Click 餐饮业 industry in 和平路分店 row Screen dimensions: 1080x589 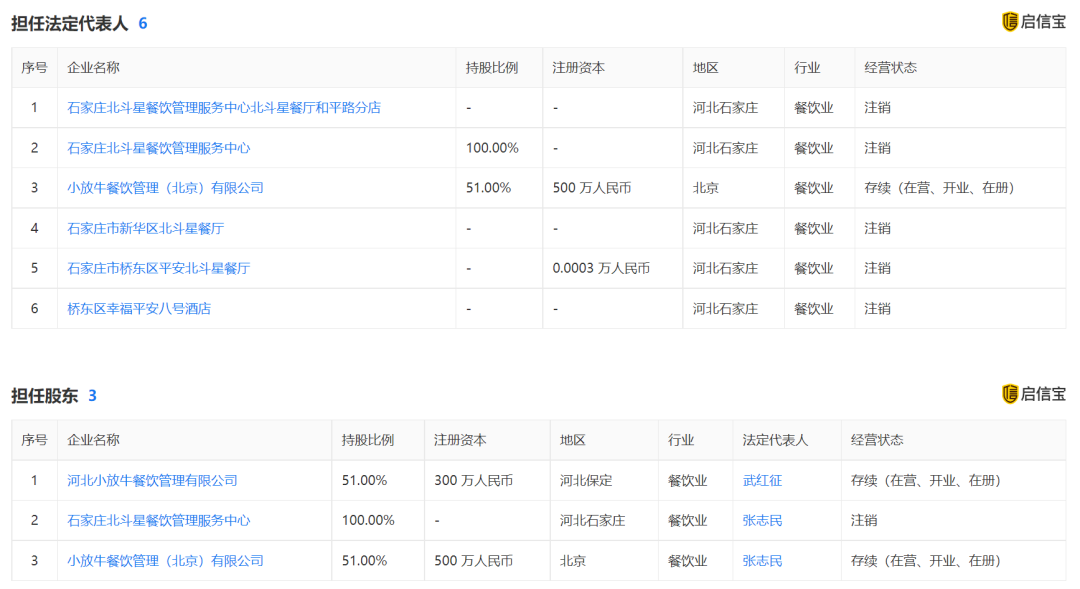coord(813,107)
